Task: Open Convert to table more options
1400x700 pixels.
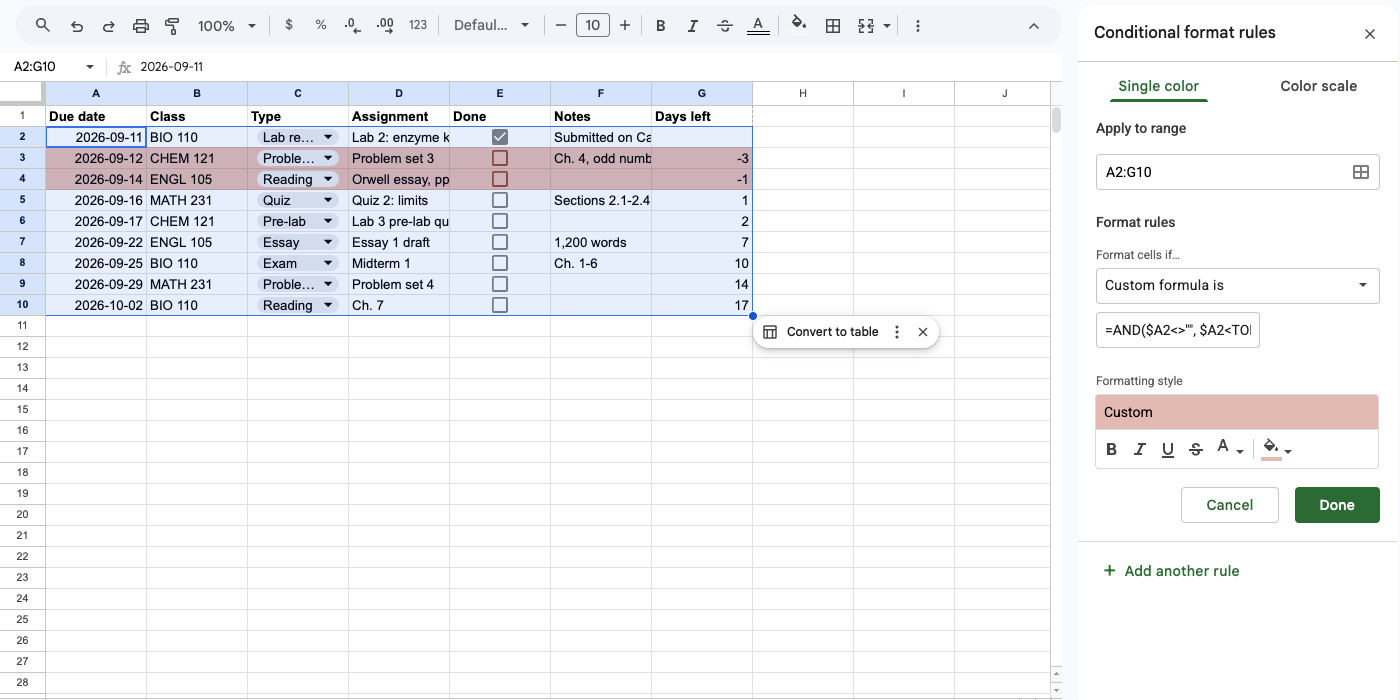Action: point(897,332)
